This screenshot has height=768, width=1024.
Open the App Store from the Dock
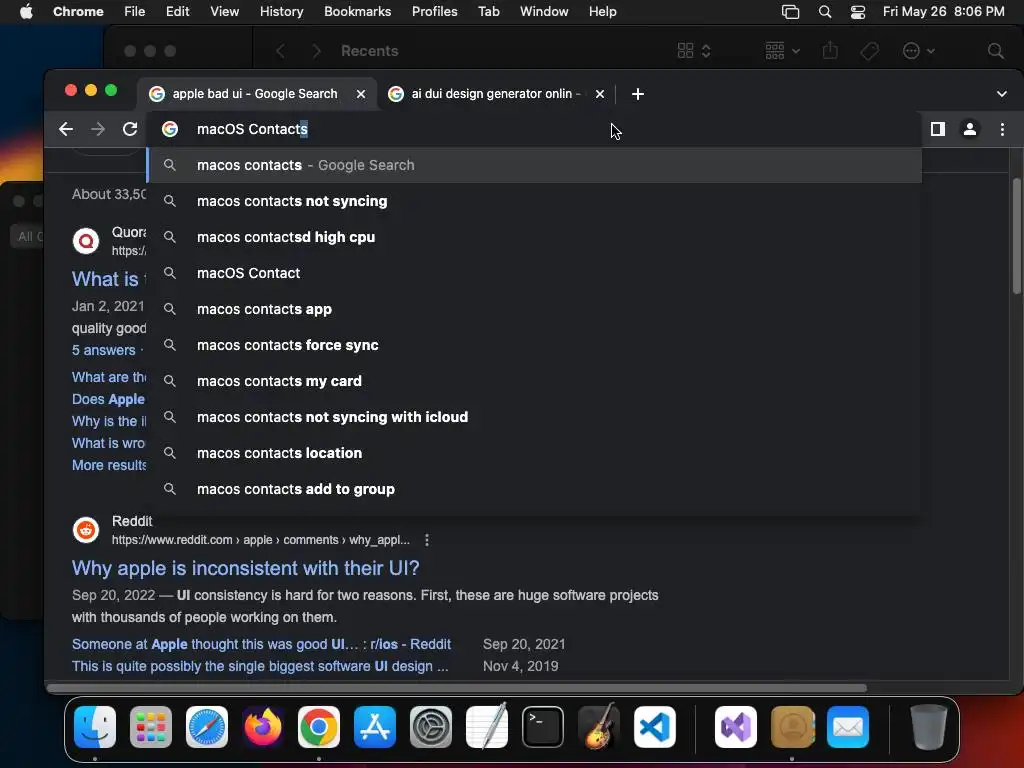pos(375,727)
